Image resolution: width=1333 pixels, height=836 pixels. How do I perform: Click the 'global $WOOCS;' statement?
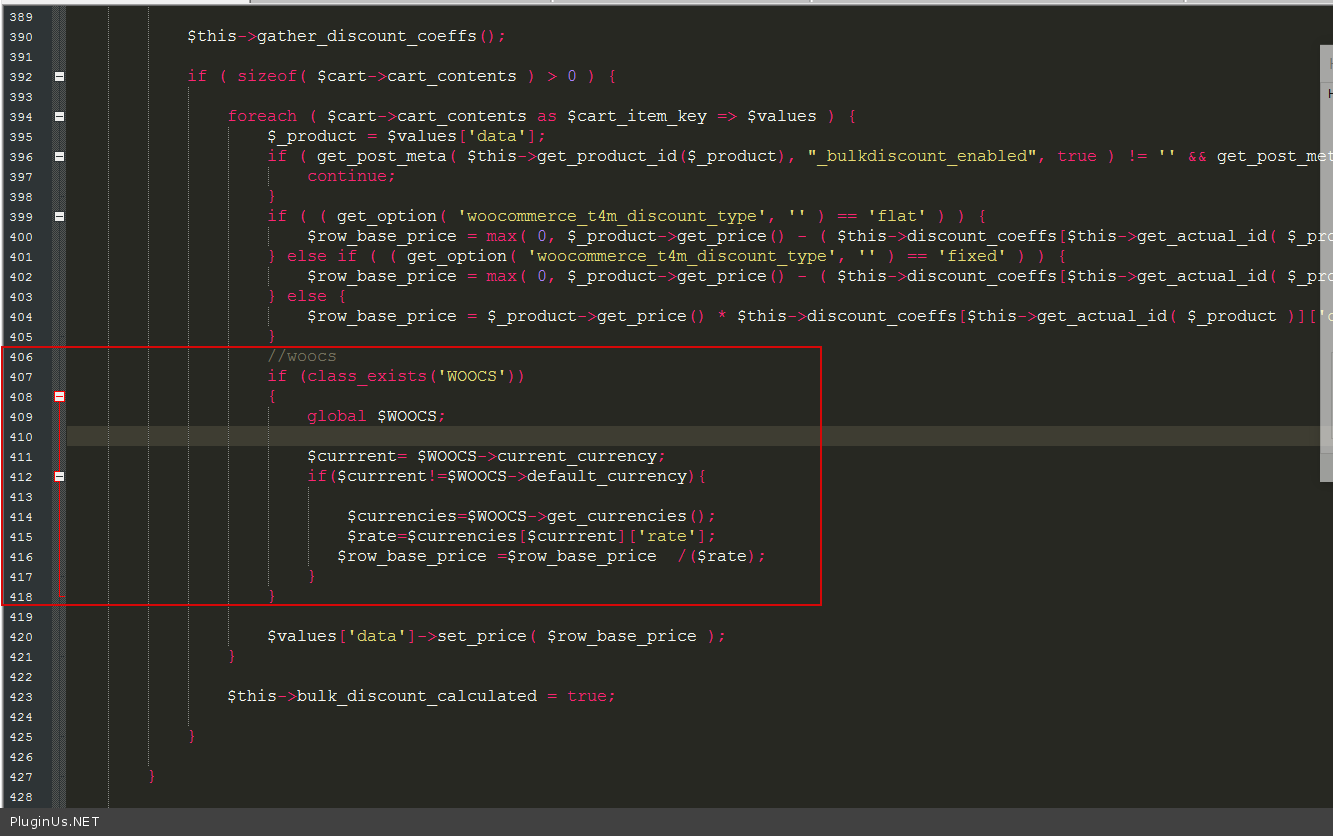pyautogui.click(x=377, y=416)
